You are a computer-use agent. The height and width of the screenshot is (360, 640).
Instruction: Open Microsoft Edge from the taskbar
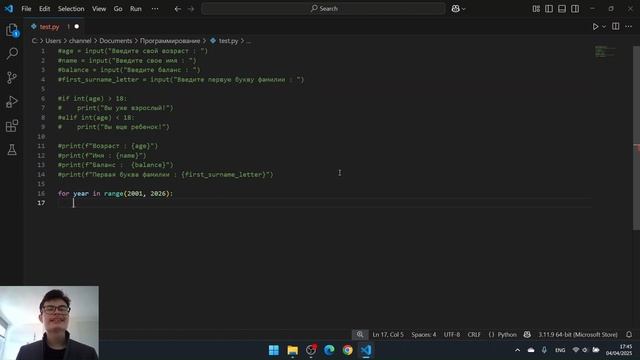(x=329, y=350)
